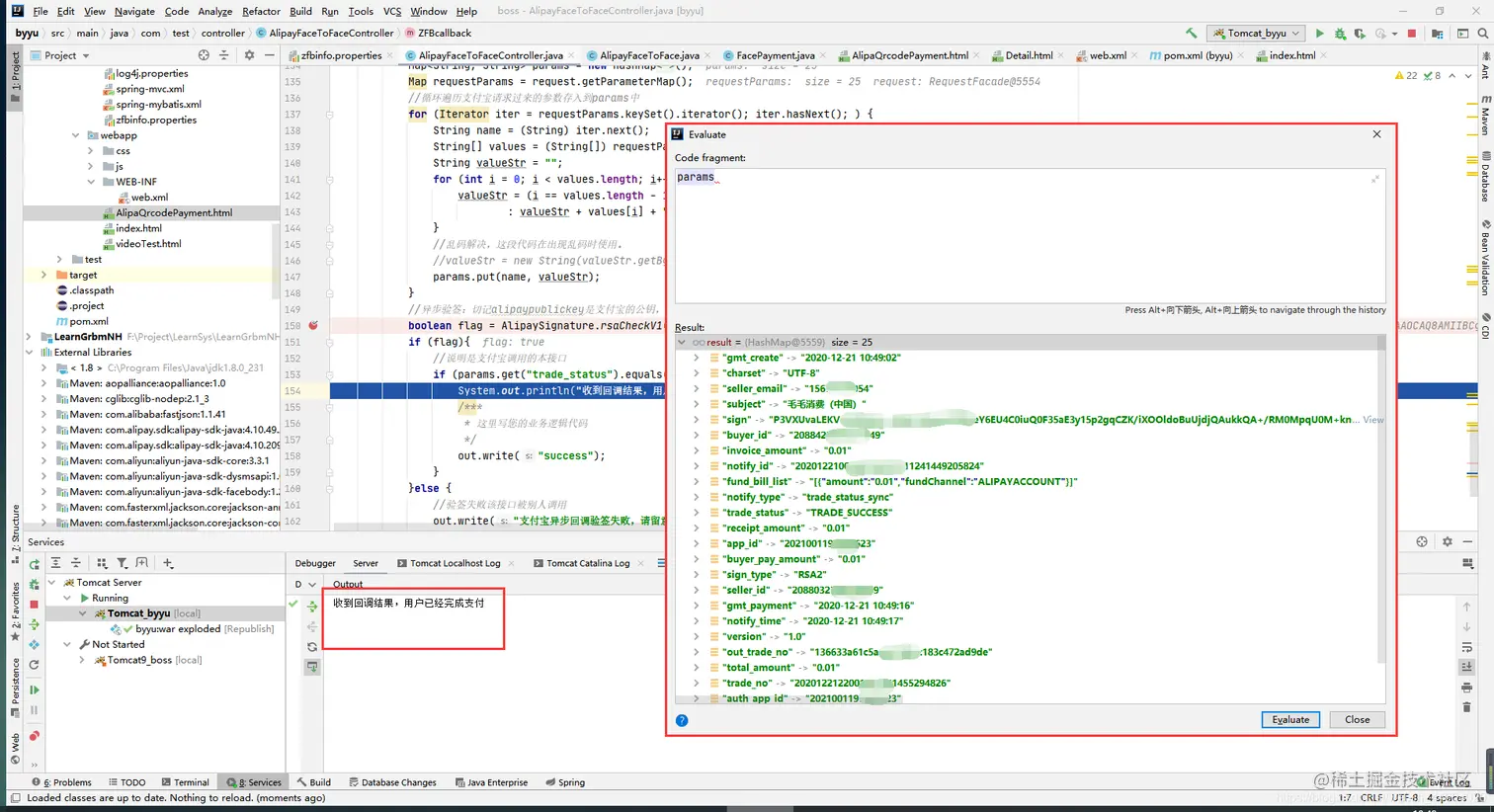Viewport: 1494px width, 812px height.
Task: Click Resume Program in the Services sidebar
Action: tap(35, 690)
